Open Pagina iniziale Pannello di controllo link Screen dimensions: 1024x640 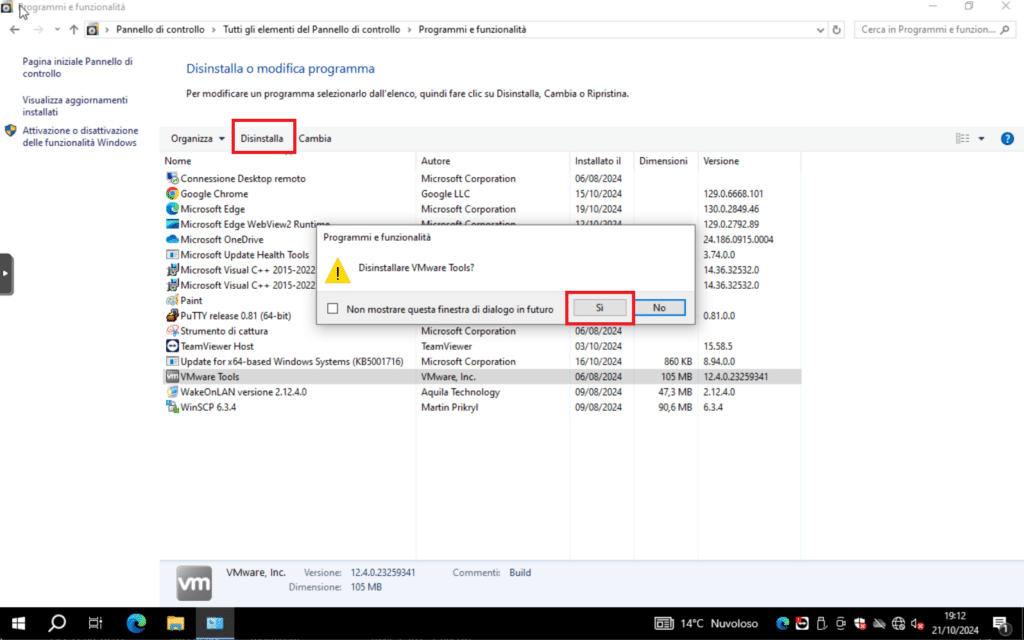tap(78, 67)
